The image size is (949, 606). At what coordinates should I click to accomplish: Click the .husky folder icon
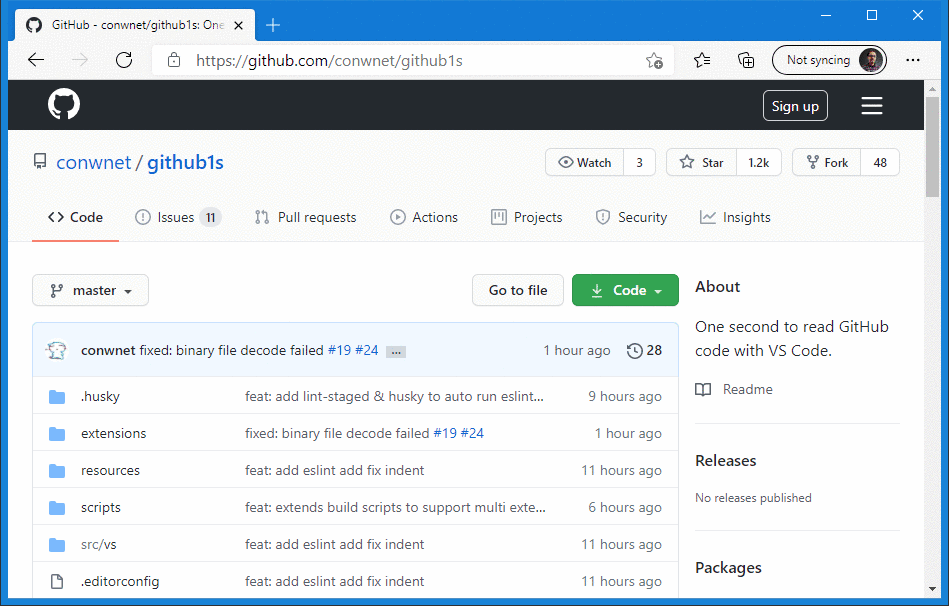57,397
